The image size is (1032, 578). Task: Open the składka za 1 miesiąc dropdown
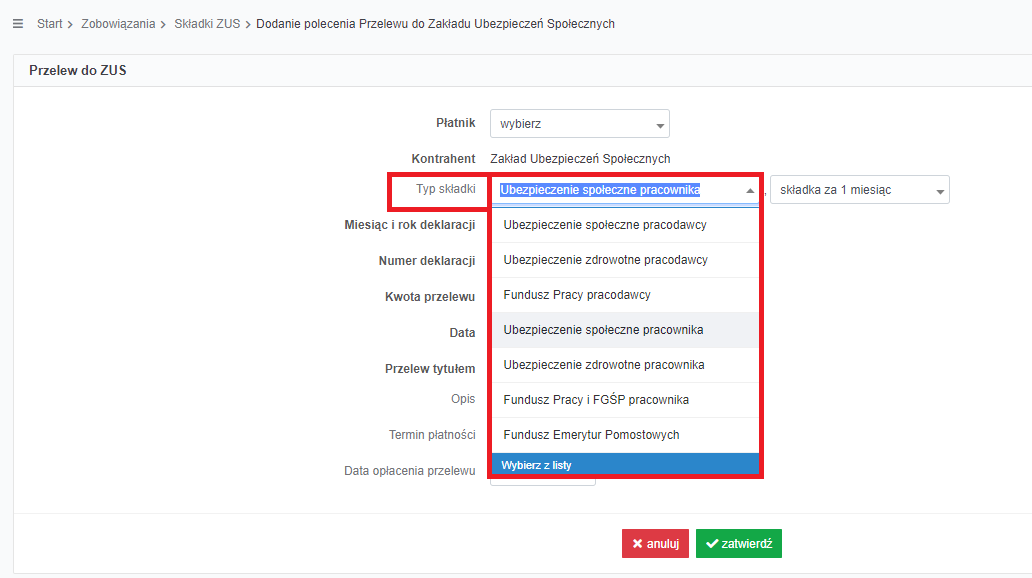coord(860,190)
